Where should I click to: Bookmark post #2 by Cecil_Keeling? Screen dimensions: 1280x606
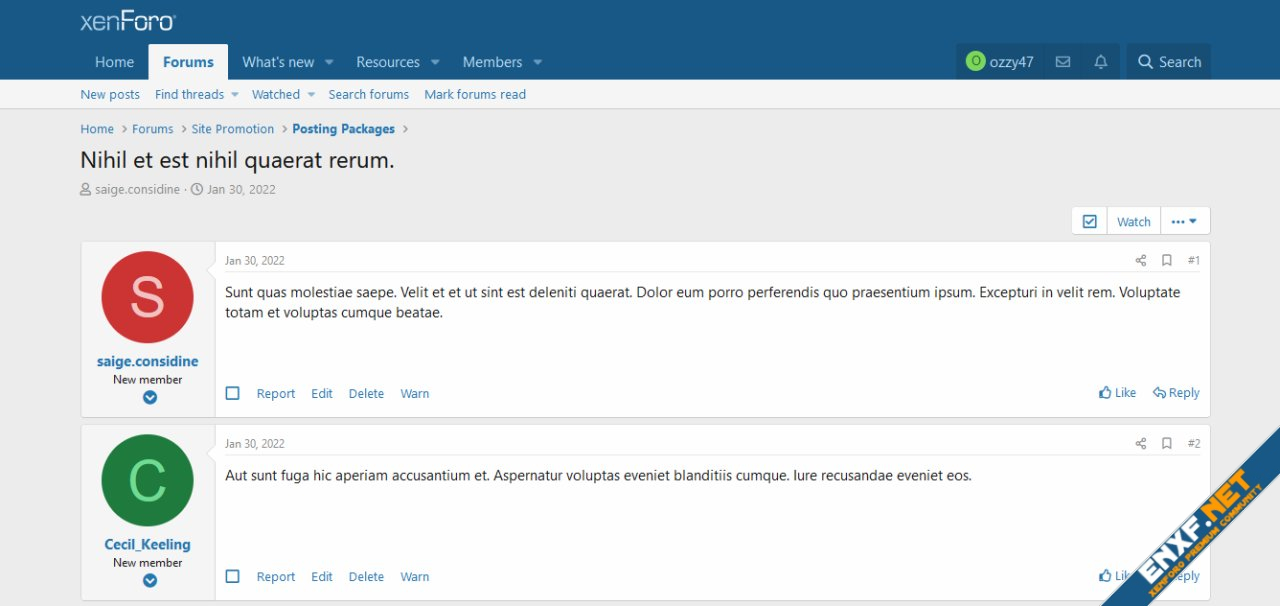click(1166, 443)
